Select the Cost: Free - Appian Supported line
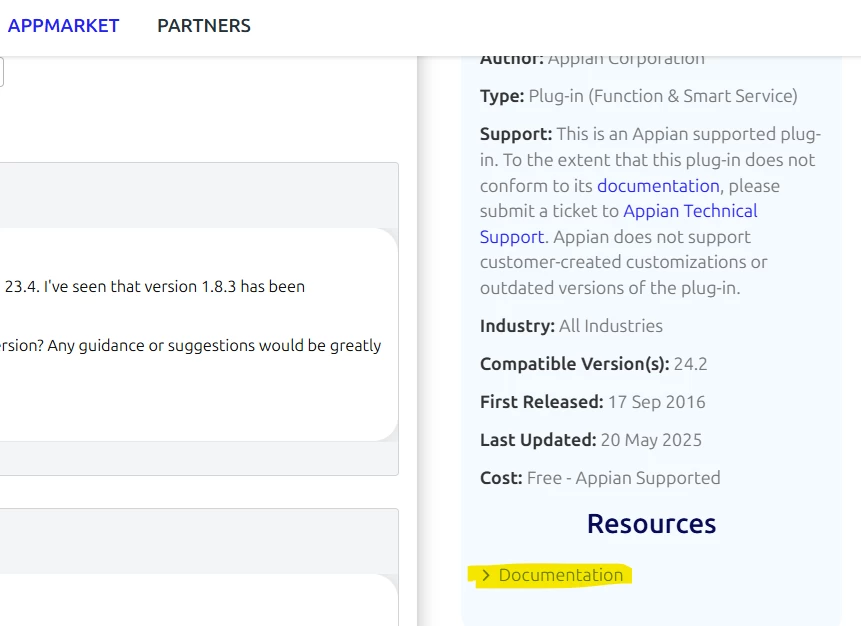The image size is (861, 626). (600, 478)
